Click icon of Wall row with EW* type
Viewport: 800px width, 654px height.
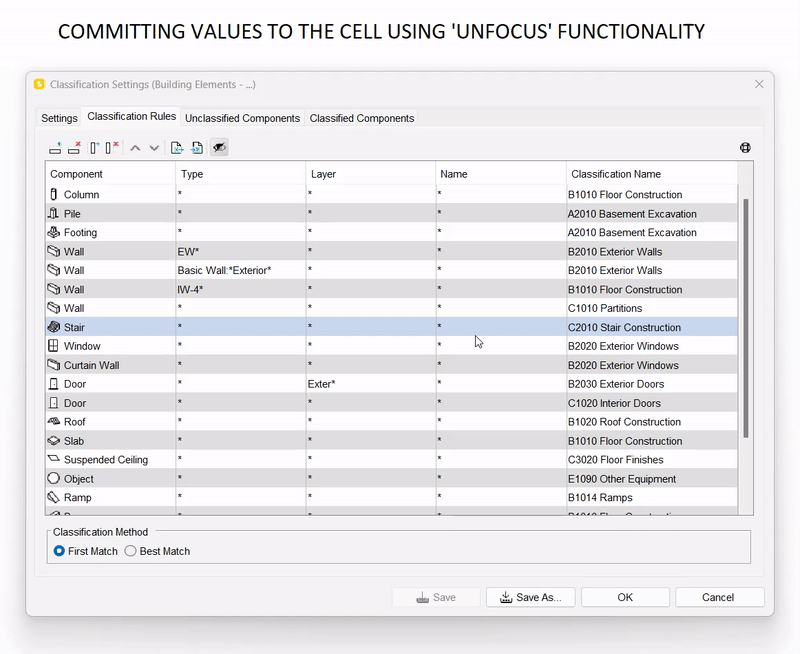point(54,251)
